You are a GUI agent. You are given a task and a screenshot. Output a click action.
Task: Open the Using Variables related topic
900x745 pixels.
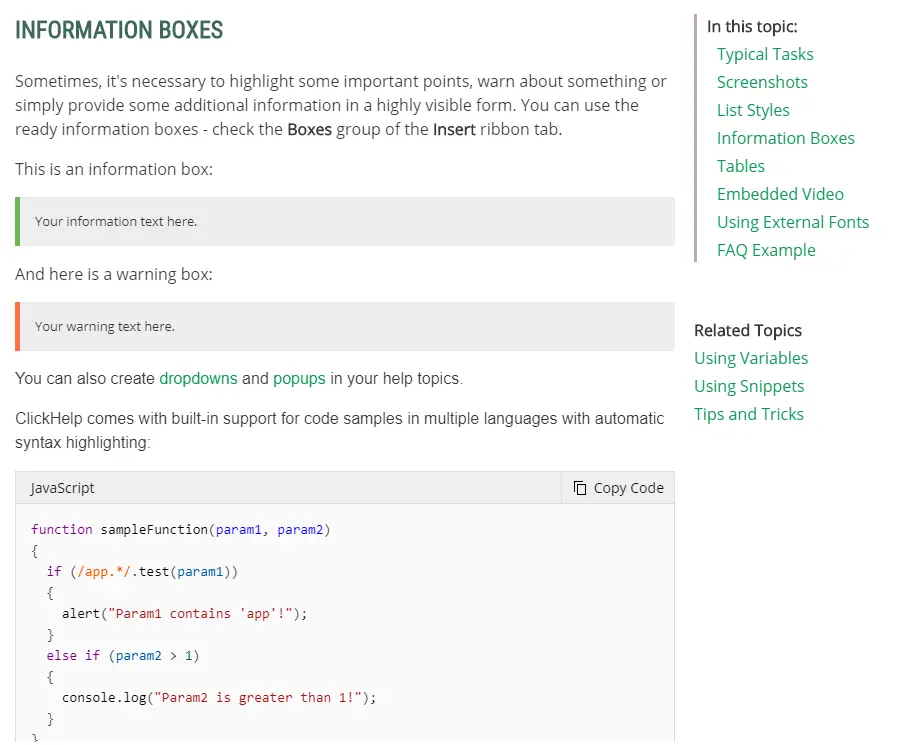pos(751,358)
